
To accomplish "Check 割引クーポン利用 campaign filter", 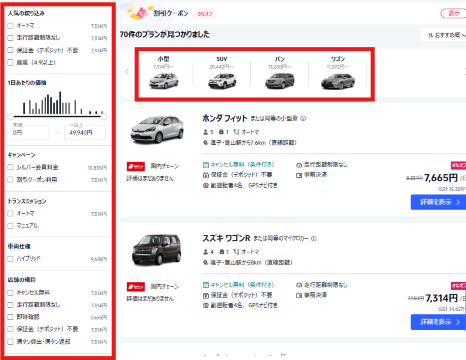I will [10, 180].
